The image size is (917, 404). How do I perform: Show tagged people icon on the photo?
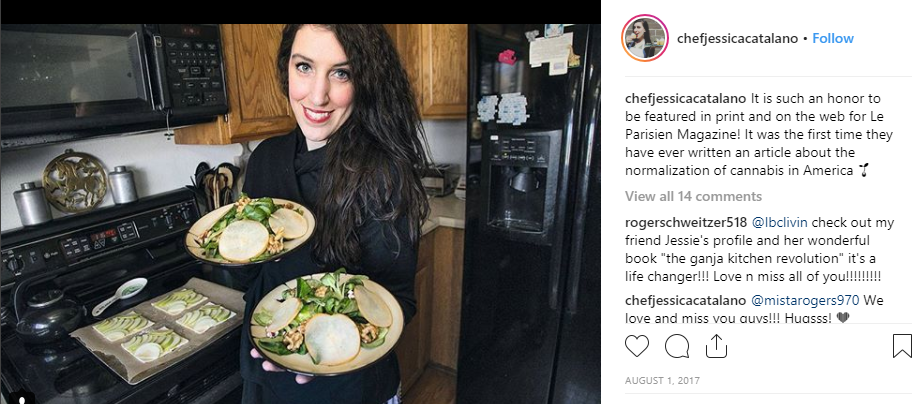click(x=22, y=398)
